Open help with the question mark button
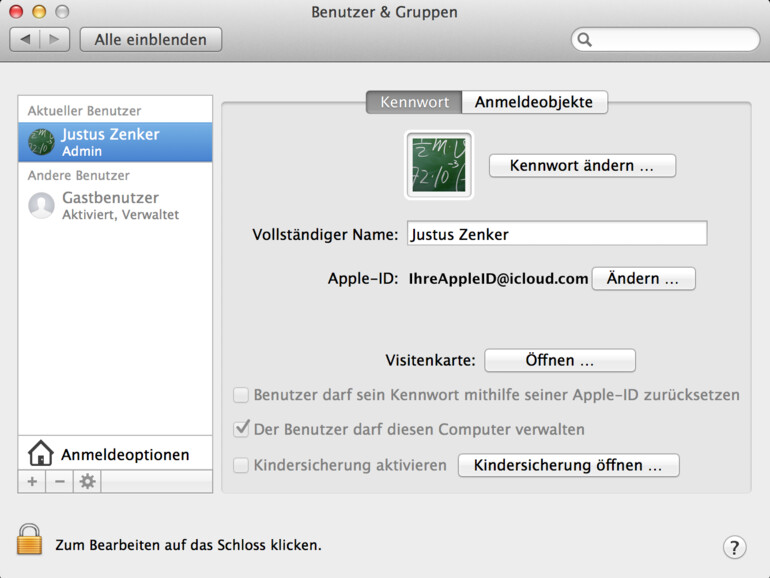The height and width of the screenshot is (578, 770). (734, 547)
